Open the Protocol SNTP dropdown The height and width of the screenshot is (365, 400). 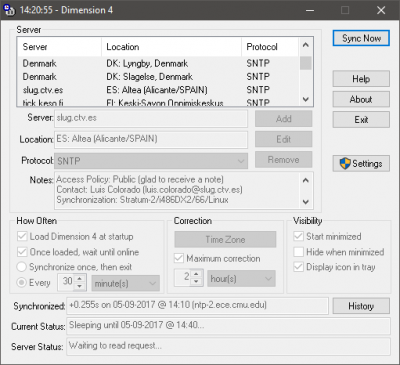(x=151, y=161)
